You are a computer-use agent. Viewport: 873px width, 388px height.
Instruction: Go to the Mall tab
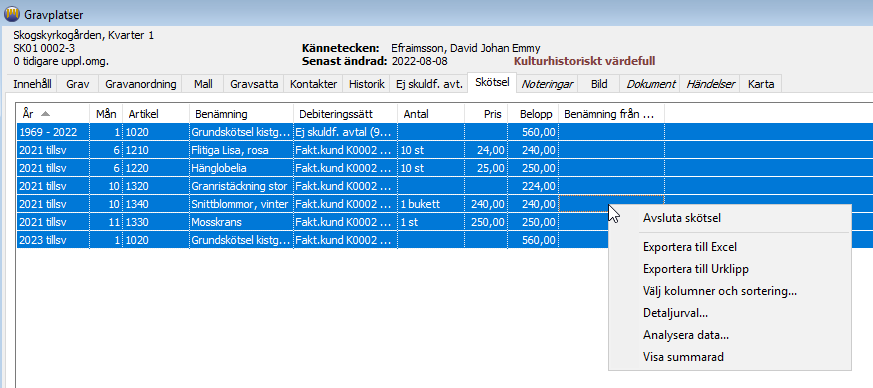point(203,85)
